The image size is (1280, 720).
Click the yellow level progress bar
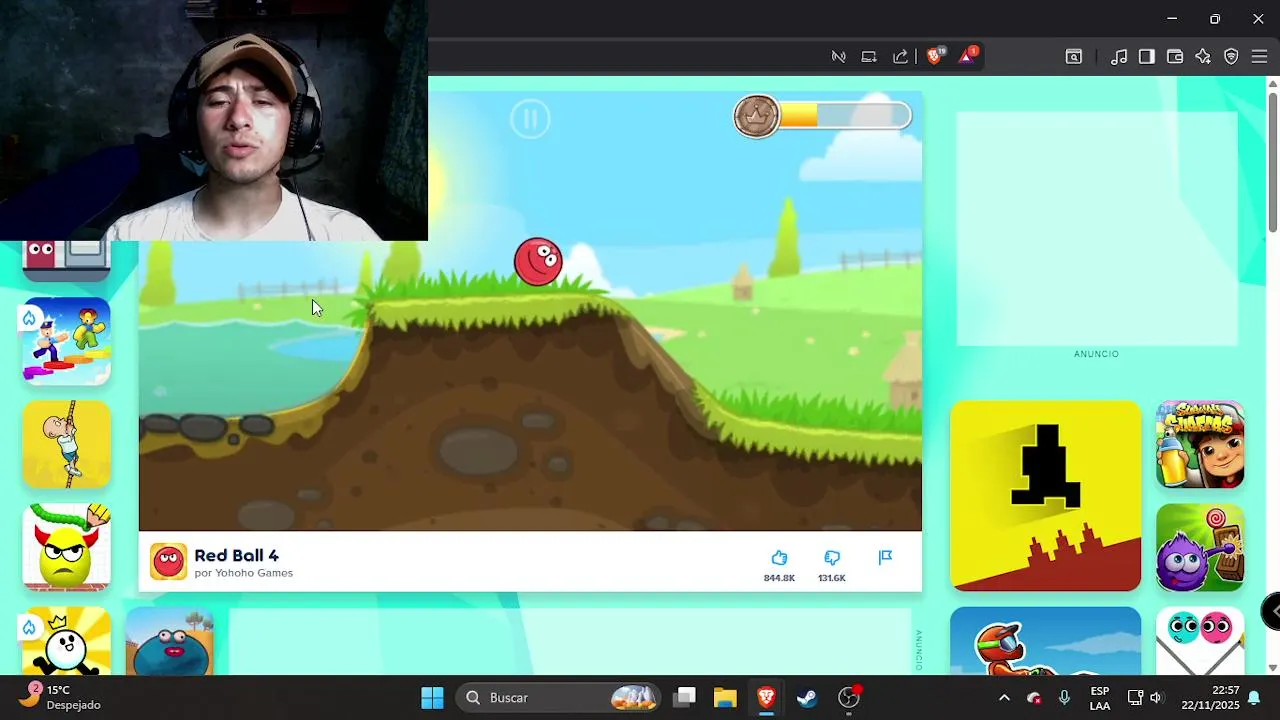[x=844, y=116]
